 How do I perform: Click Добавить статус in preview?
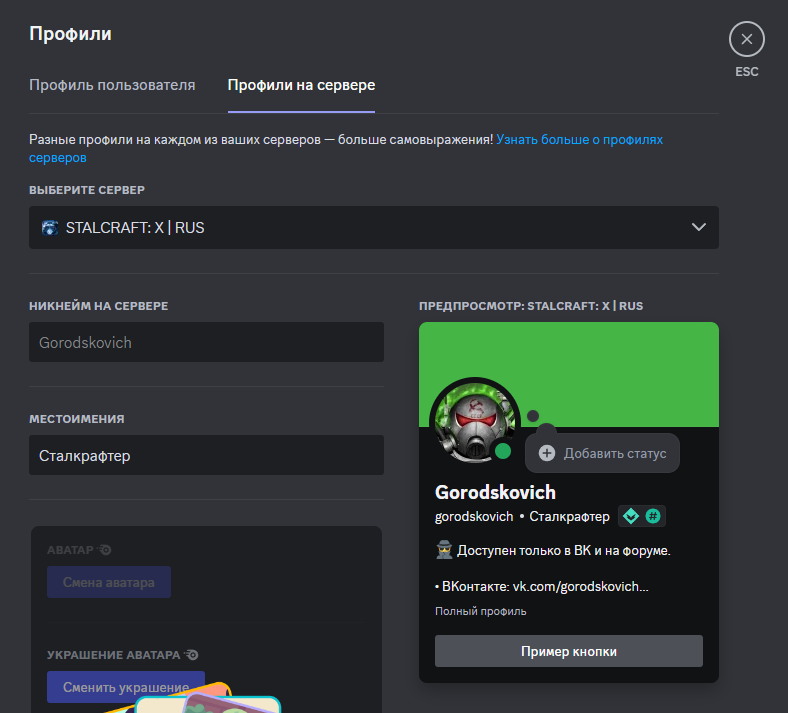click(602, 453)
